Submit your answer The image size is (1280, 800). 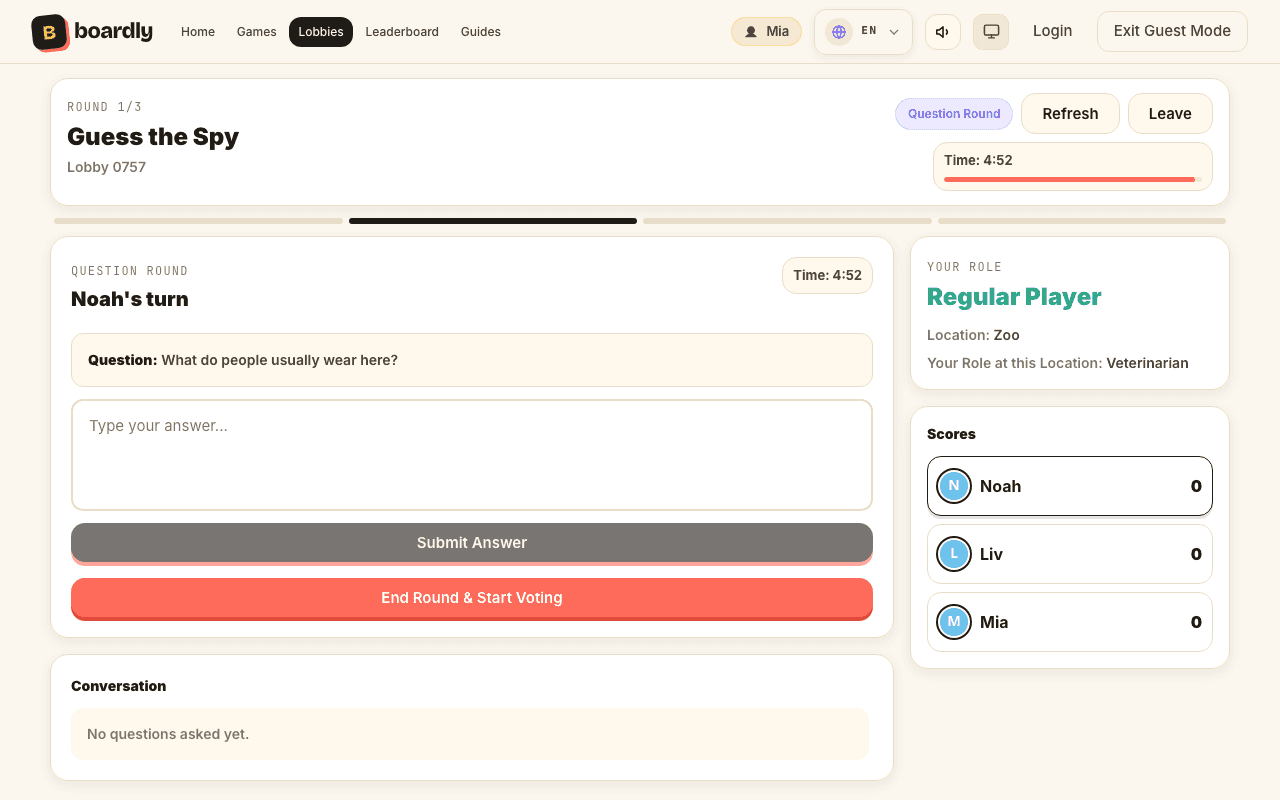click(x=472, y=543)
